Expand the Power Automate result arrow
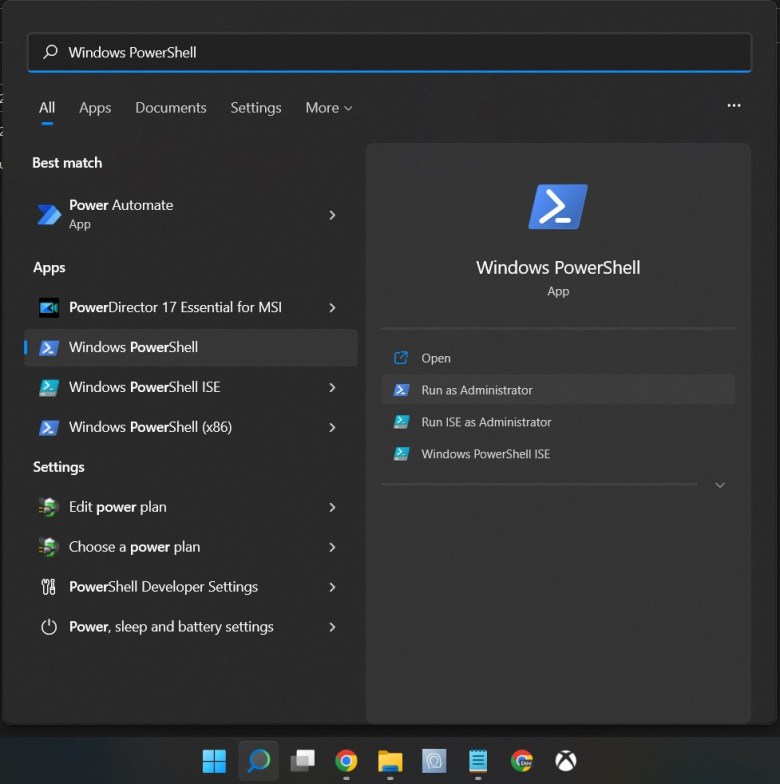 [x=332, y=215]
